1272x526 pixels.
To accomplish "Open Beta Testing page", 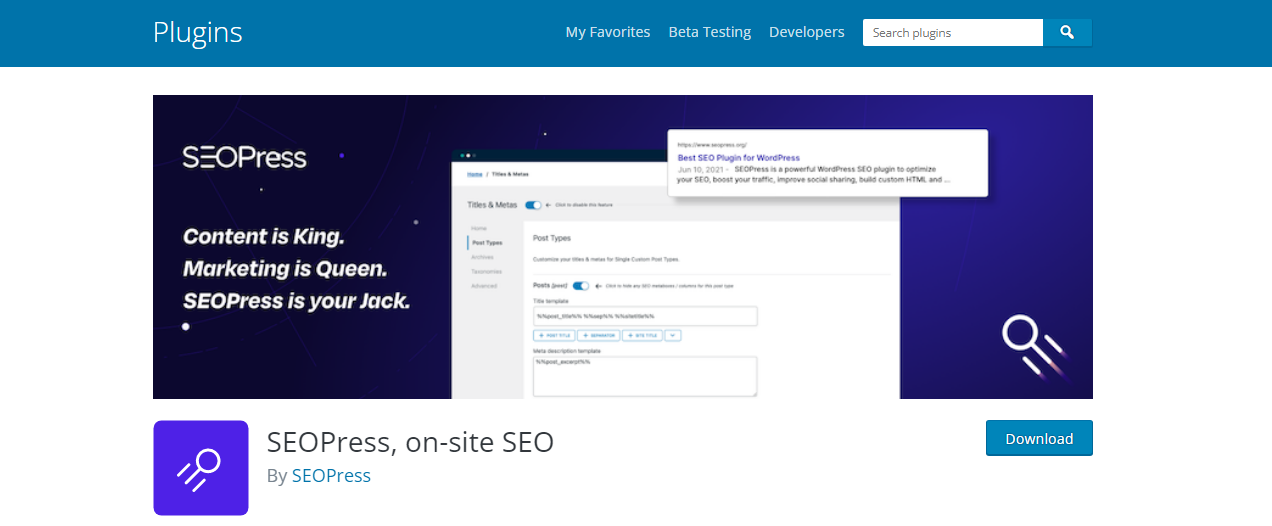I will pyautogui.click(x=710, y=32).
